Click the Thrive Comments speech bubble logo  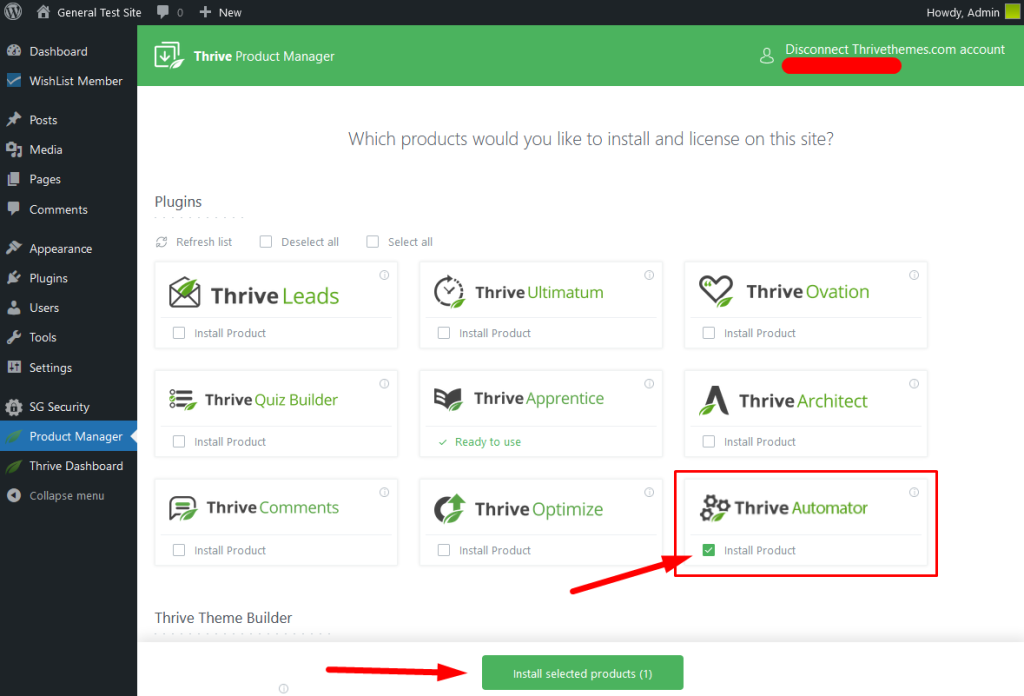pyautogui.click(x=184, y=508)
